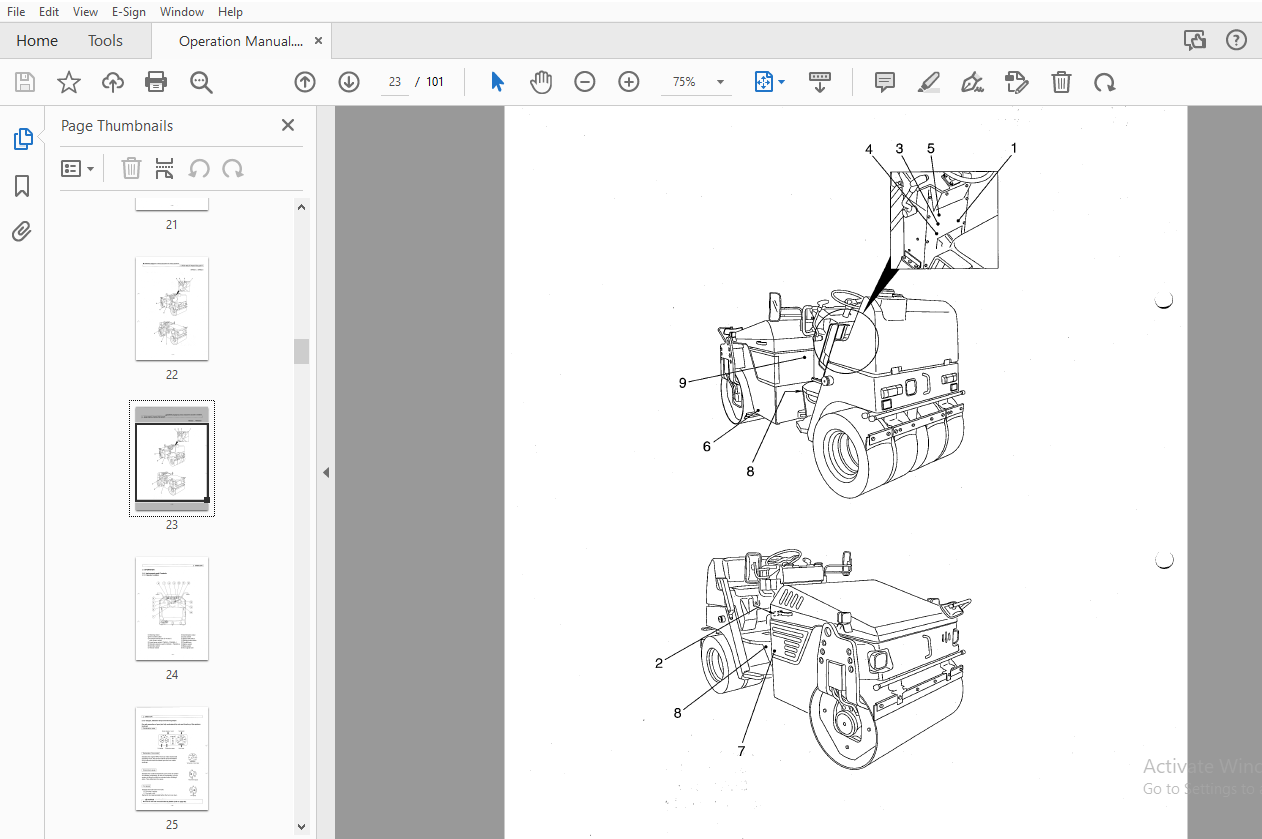Image resolution: width=1262 pixels, height=839 pixels.
Task: Expand the thumbnails panel options menu
Action: (x=78, y=168)
